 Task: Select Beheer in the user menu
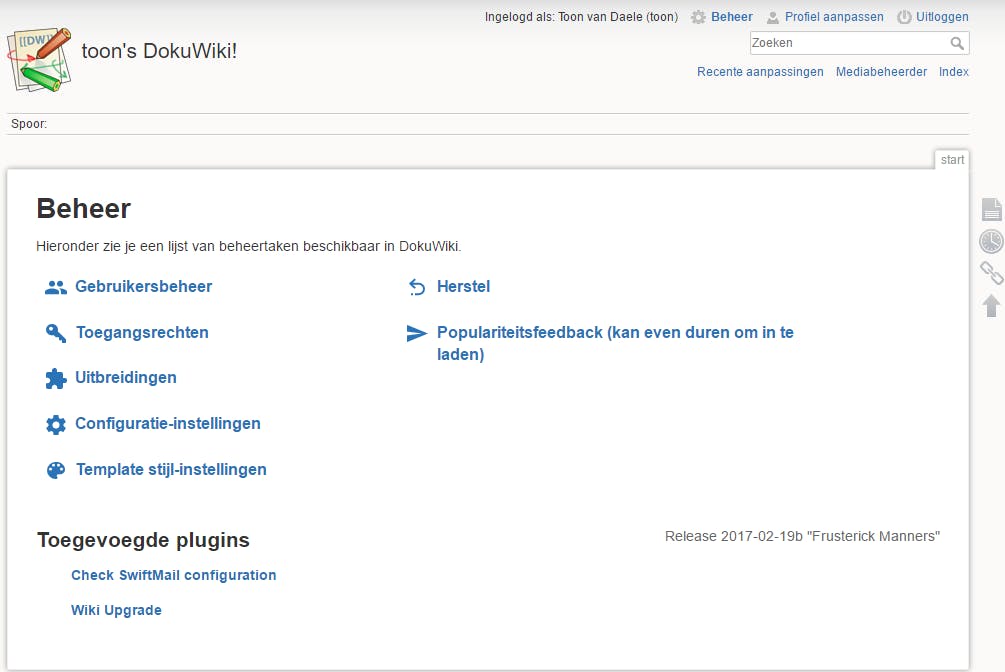point(731,17)
